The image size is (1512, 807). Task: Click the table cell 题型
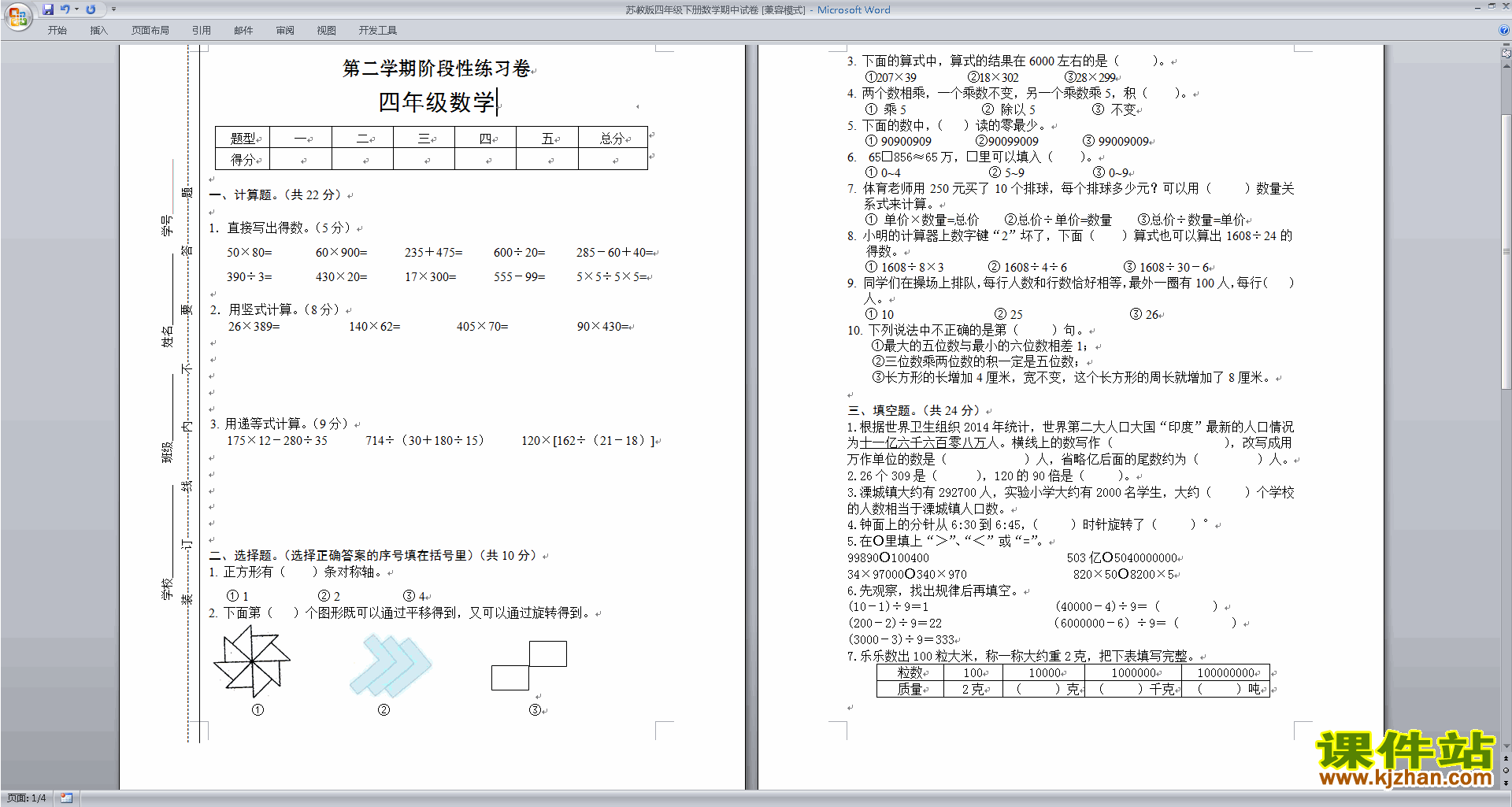pos(243,138)
